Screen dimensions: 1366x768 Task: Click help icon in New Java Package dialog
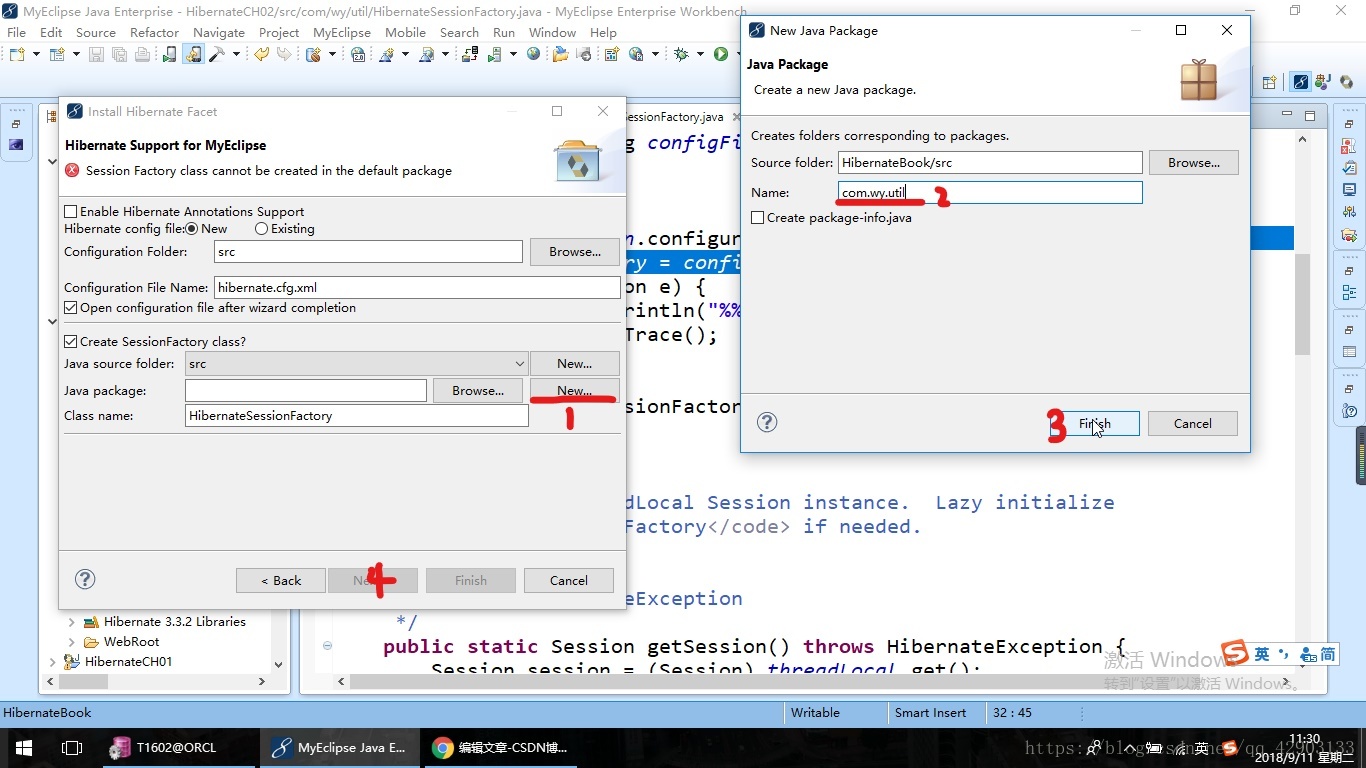(x=767, y=422)
